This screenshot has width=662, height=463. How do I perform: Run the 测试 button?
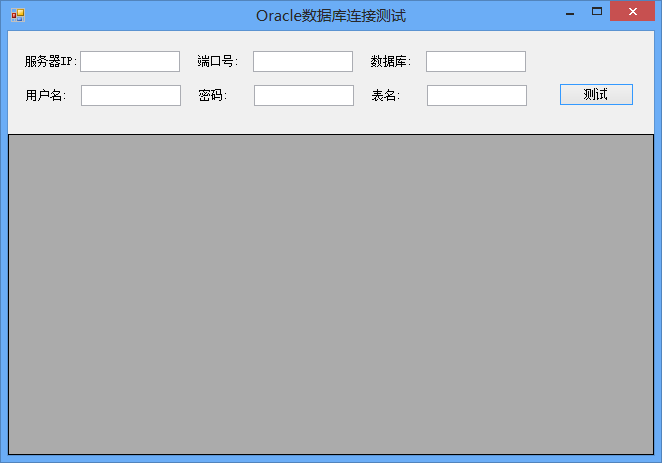(596, 95)
